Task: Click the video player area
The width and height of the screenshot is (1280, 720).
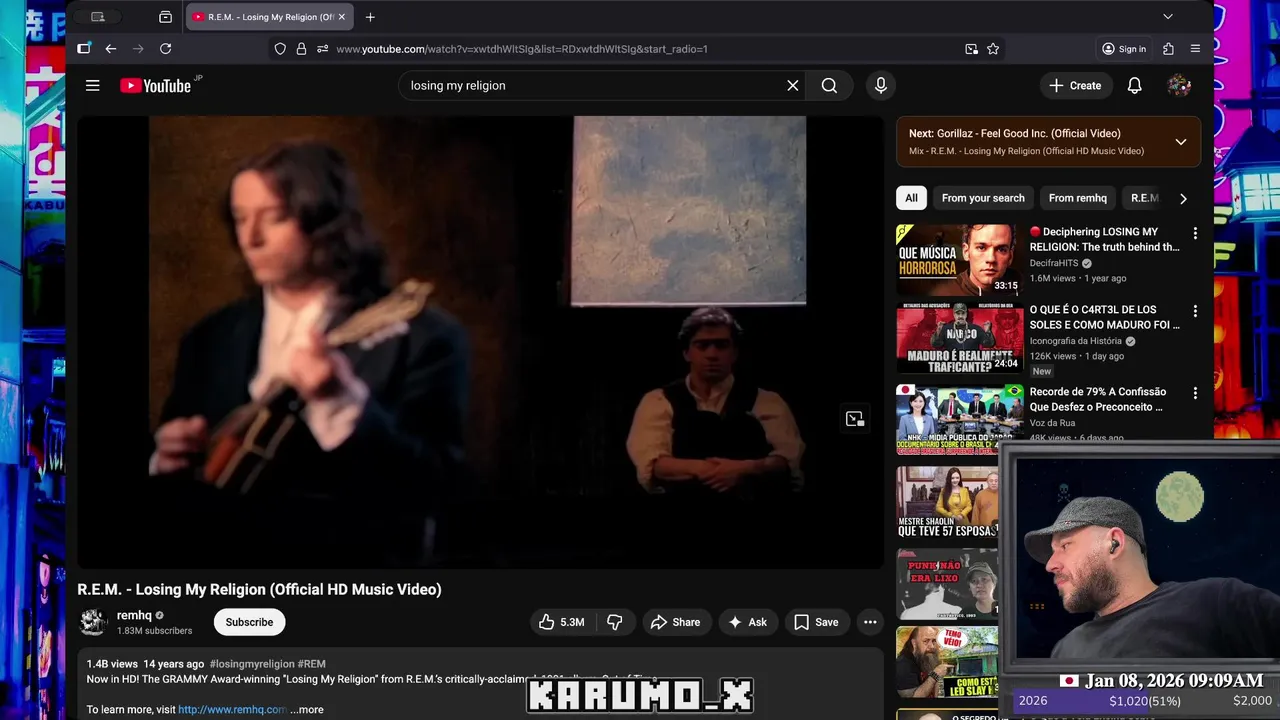Action: 480,342
